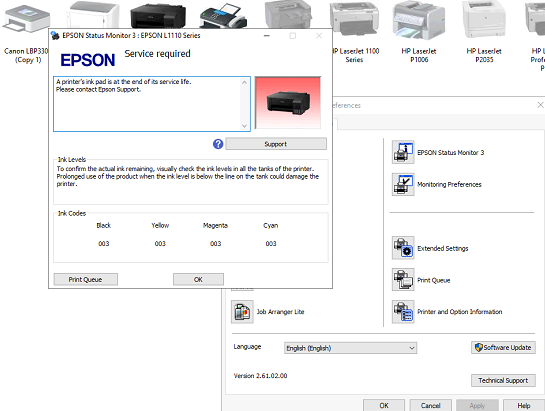
Task: Open the Language dropdown
Action: 350,348
